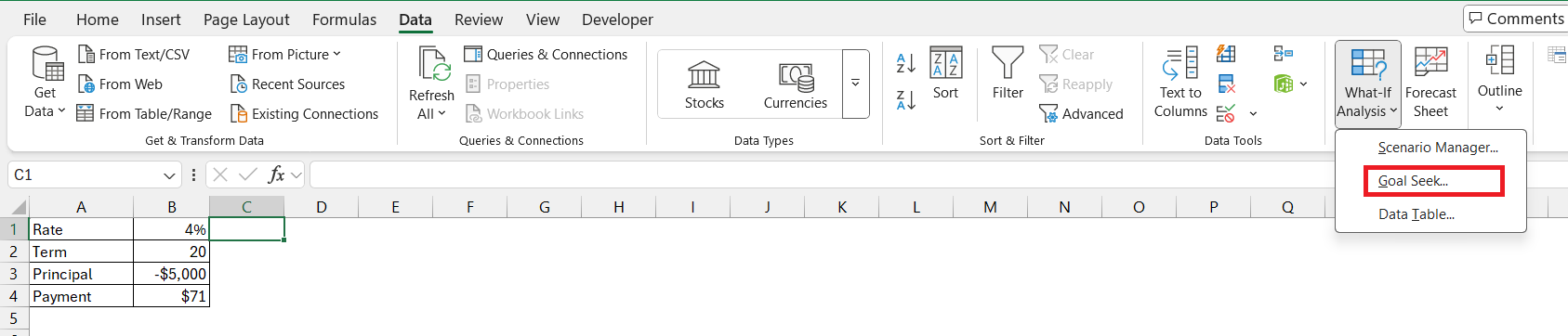Click the Insert Function fx button

pyautogui.click(x=276, y=174)
